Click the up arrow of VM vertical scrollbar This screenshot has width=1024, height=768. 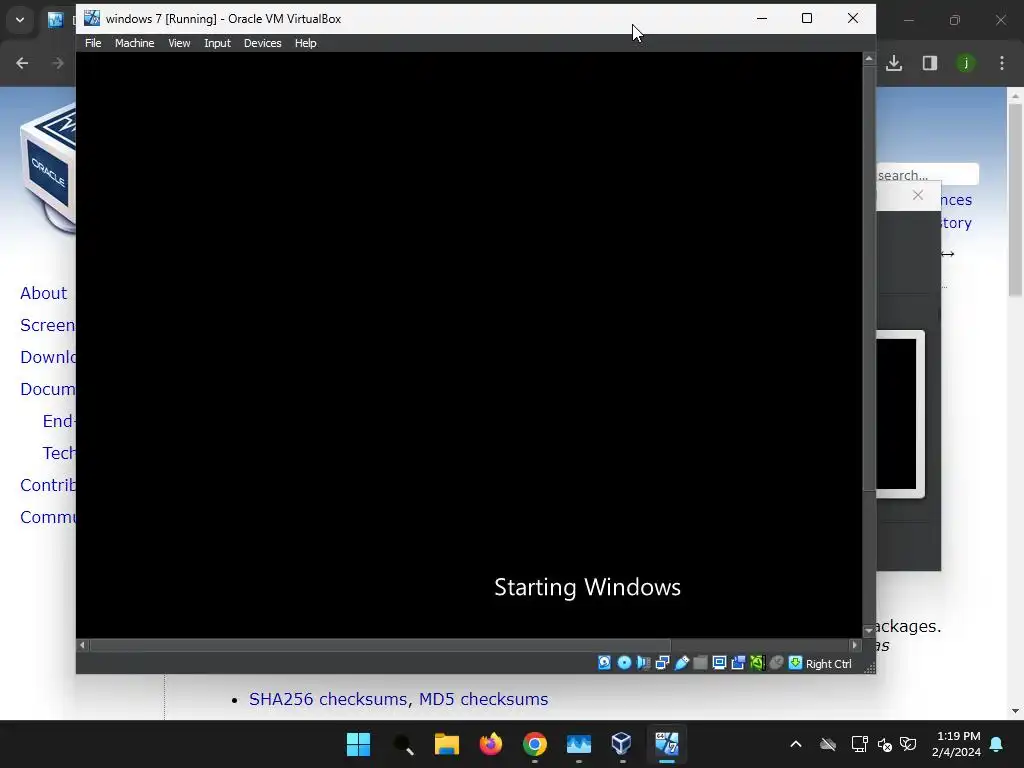point(869,59)
